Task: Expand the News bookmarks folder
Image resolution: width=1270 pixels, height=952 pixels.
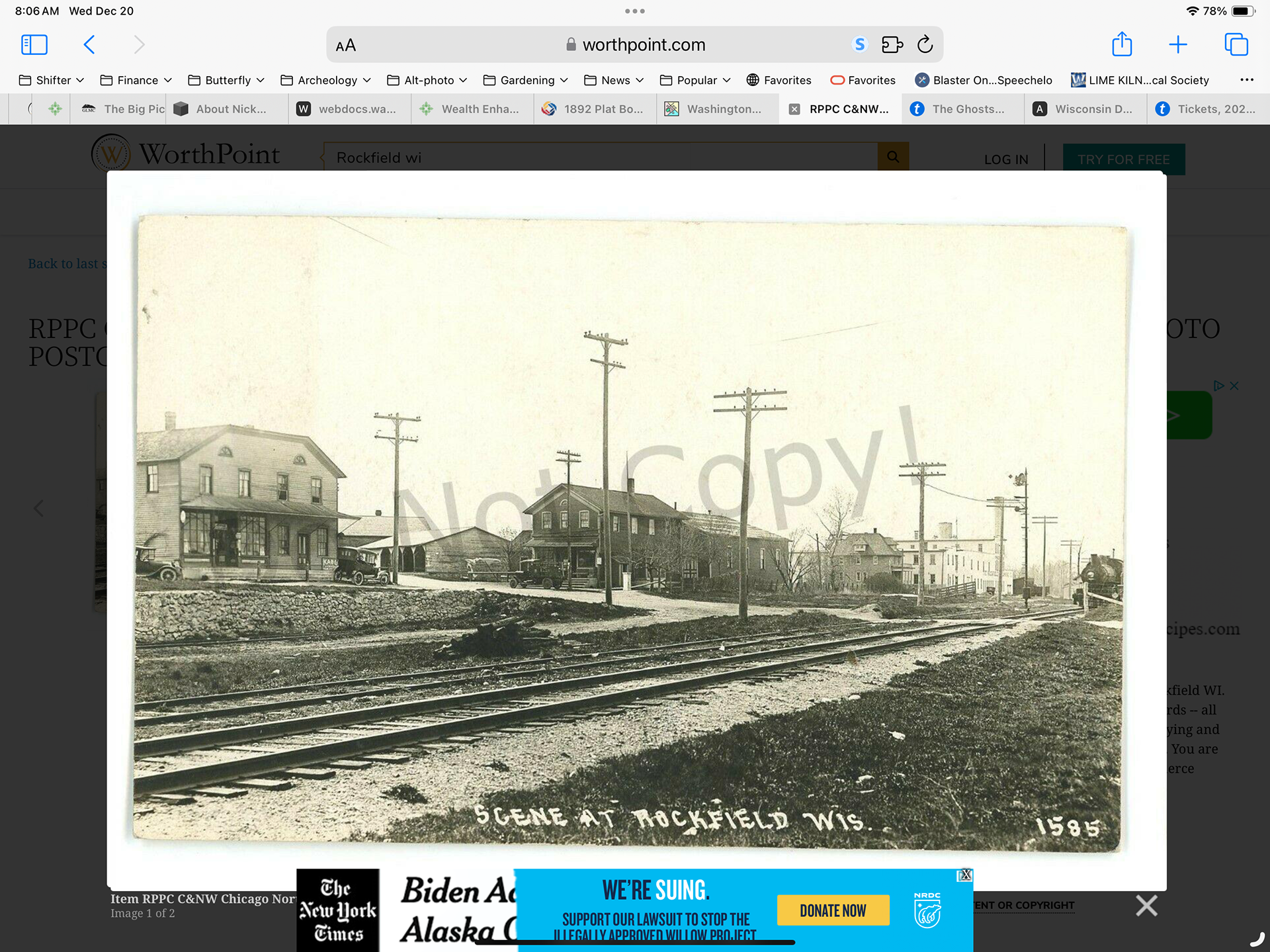Action: pos(614,80)
